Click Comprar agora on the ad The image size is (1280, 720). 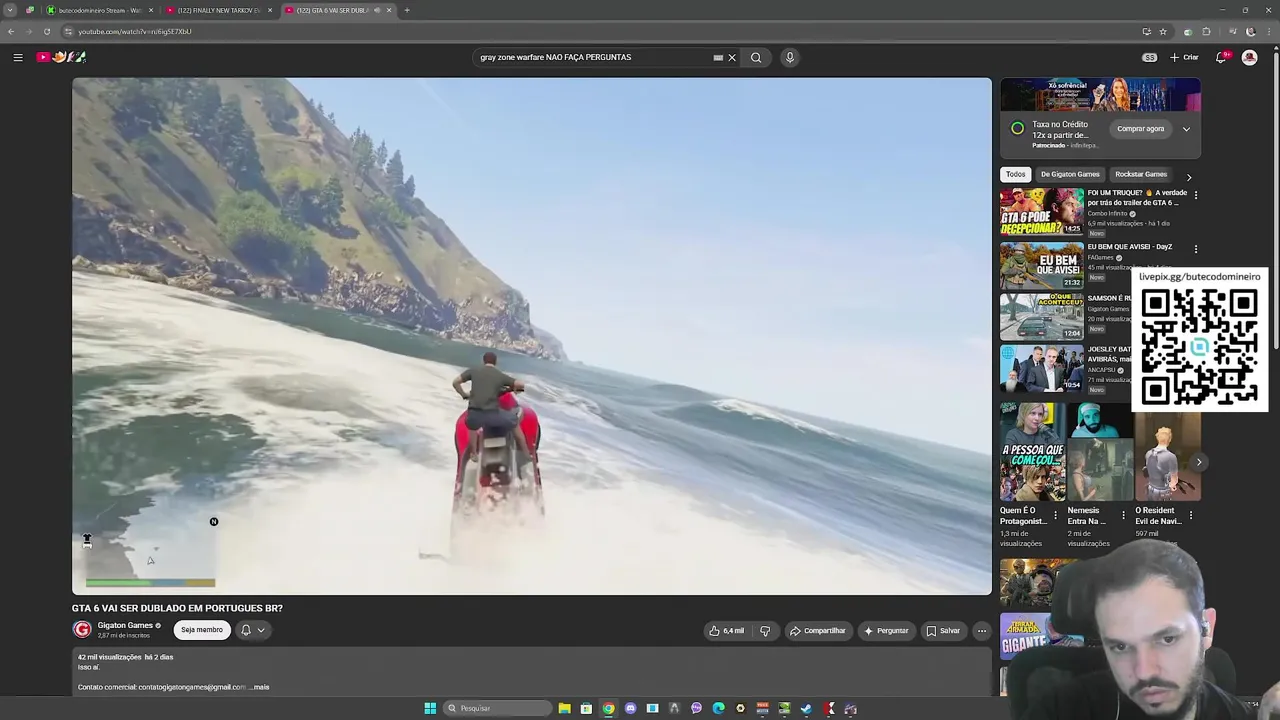pos(1141,128)
